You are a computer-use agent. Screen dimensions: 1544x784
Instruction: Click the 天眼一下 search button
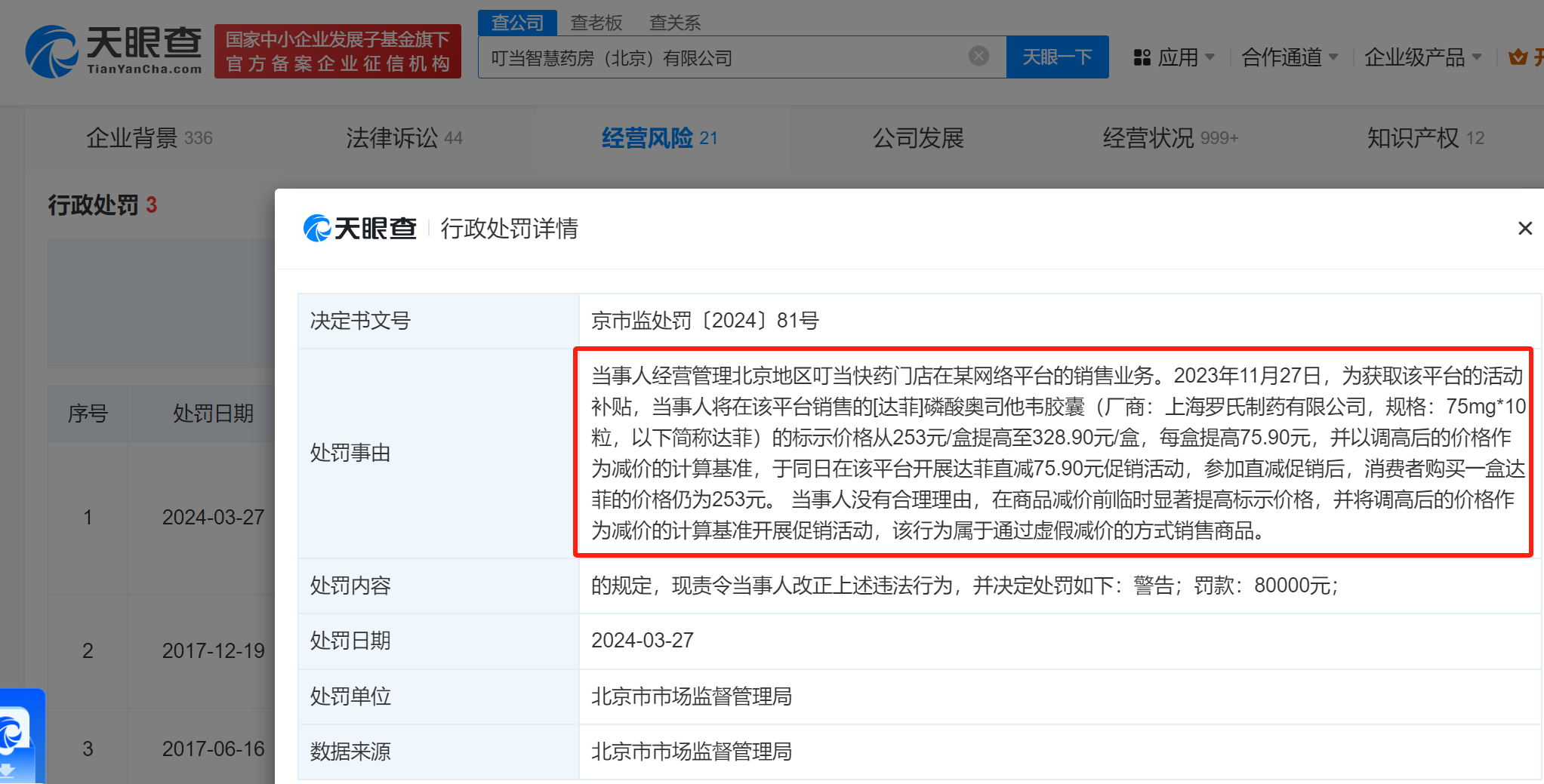tap(1057, 57)
